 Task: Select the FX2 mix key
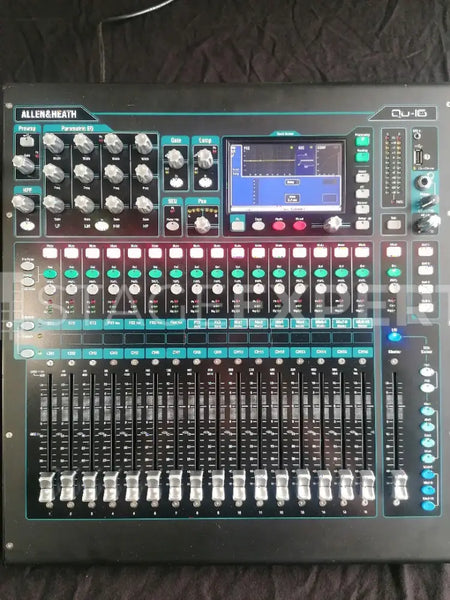[x=427, y=388]
